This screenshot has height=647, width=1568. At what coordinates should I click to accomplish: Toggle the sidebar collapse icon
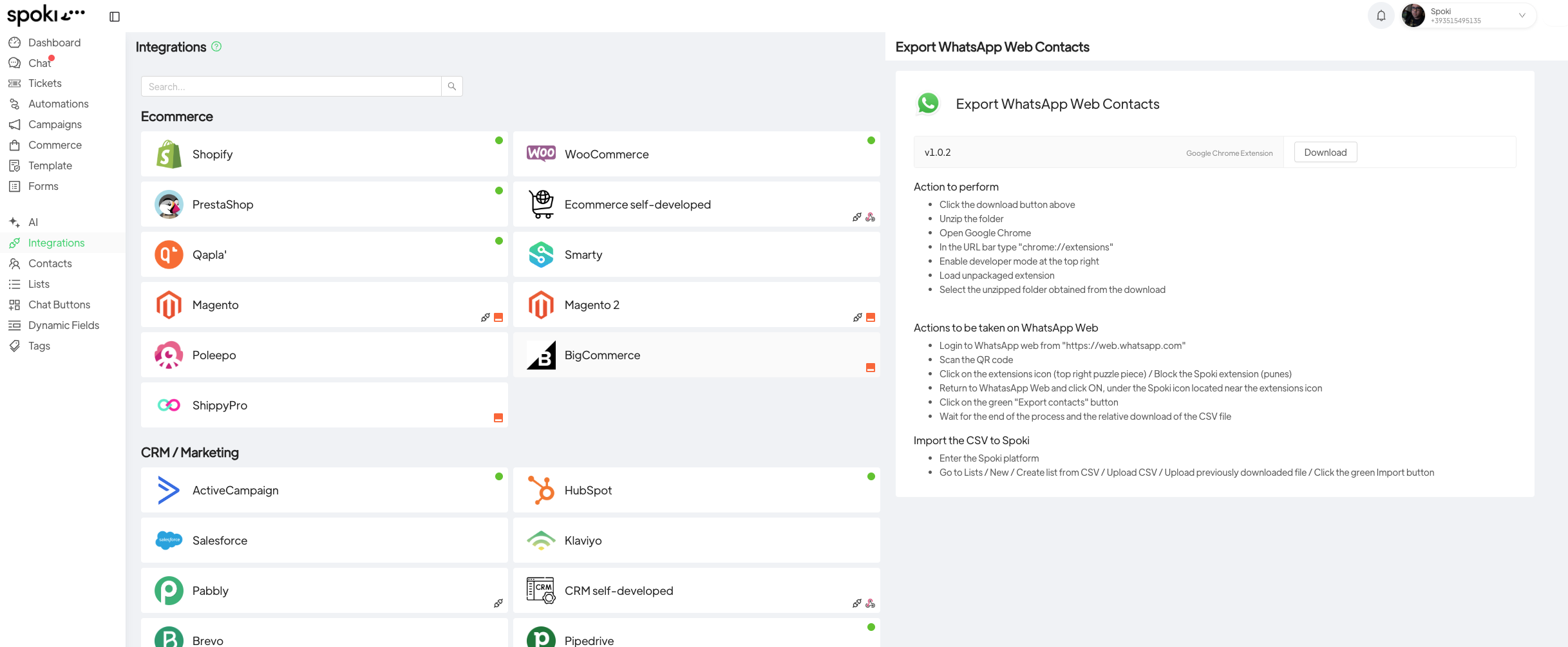[115, 17]
